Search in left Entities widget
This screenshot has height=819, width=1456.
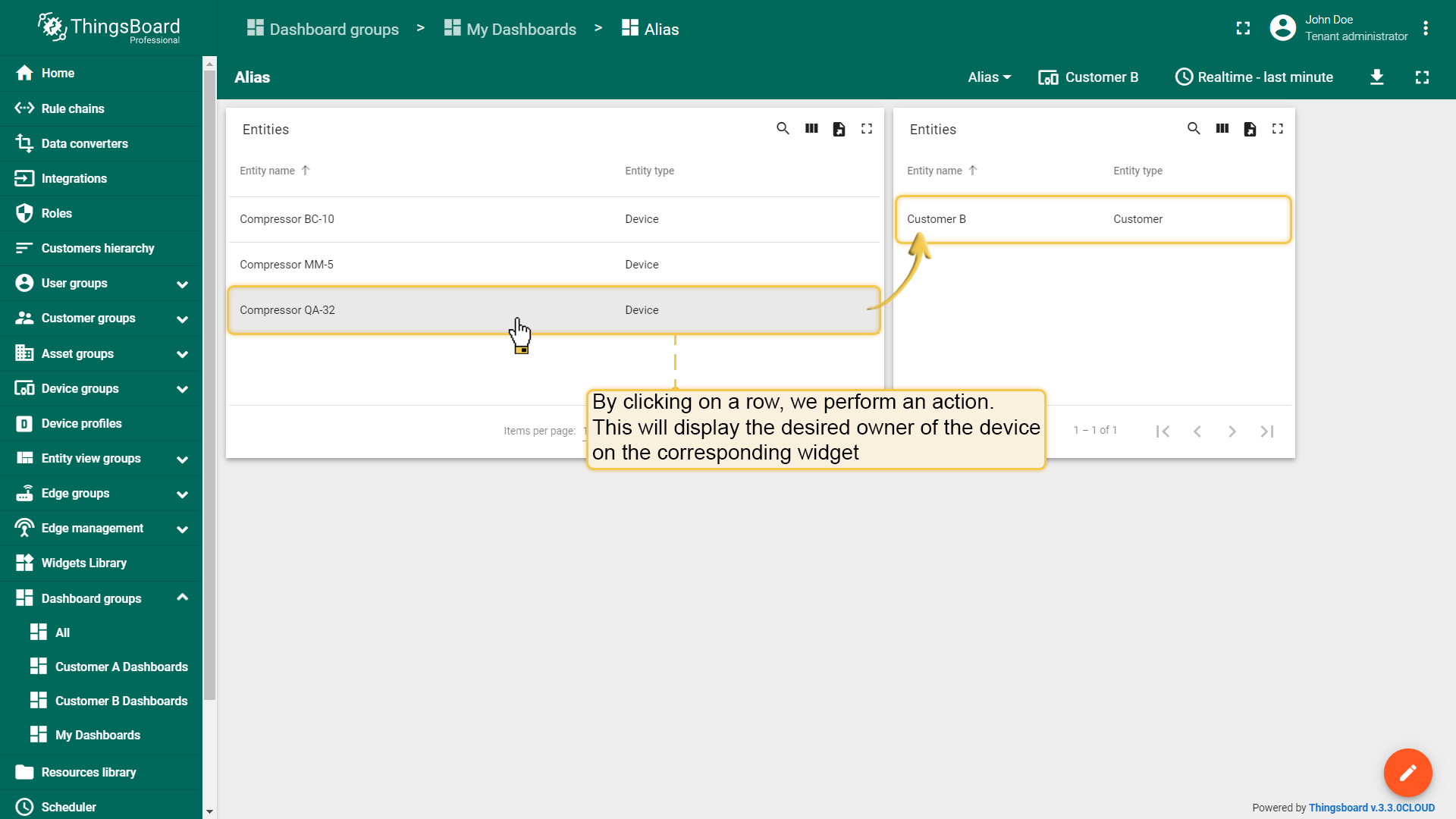[x=783, y=129]
